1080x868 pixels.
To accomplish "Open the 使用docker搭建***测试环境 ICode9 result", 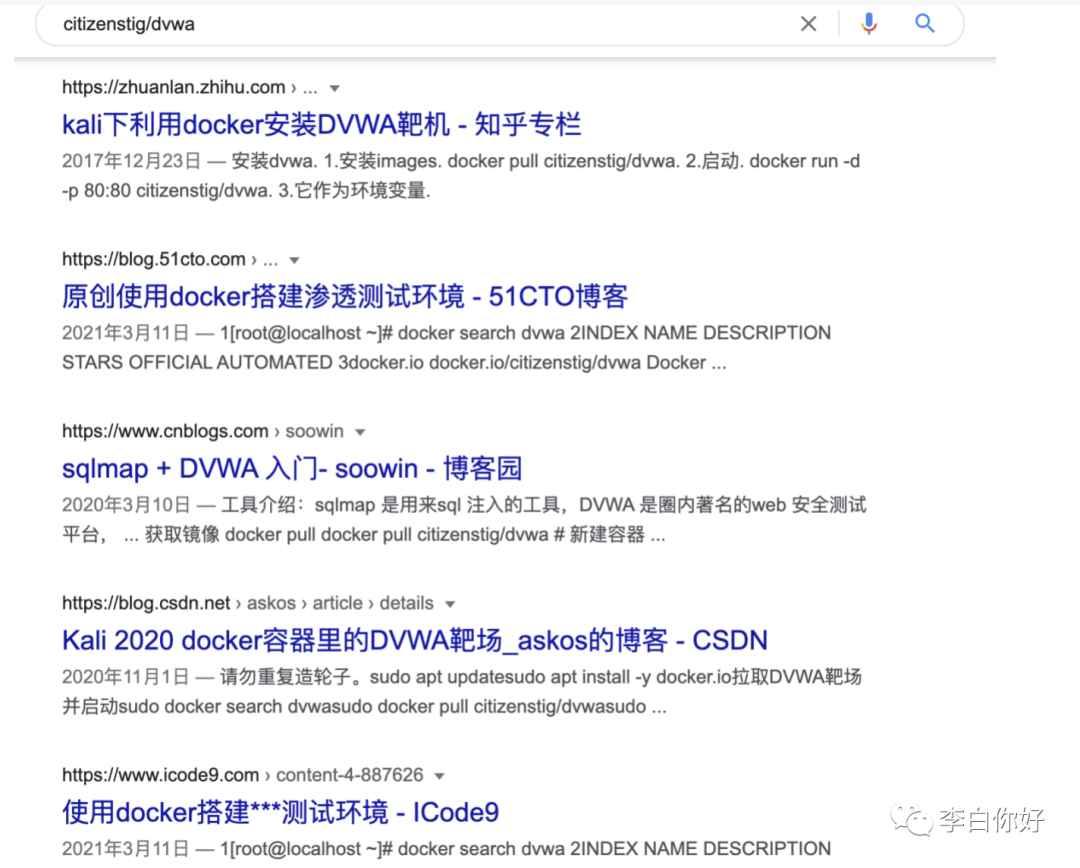I will pyautogui.click(x=280, y=813).
